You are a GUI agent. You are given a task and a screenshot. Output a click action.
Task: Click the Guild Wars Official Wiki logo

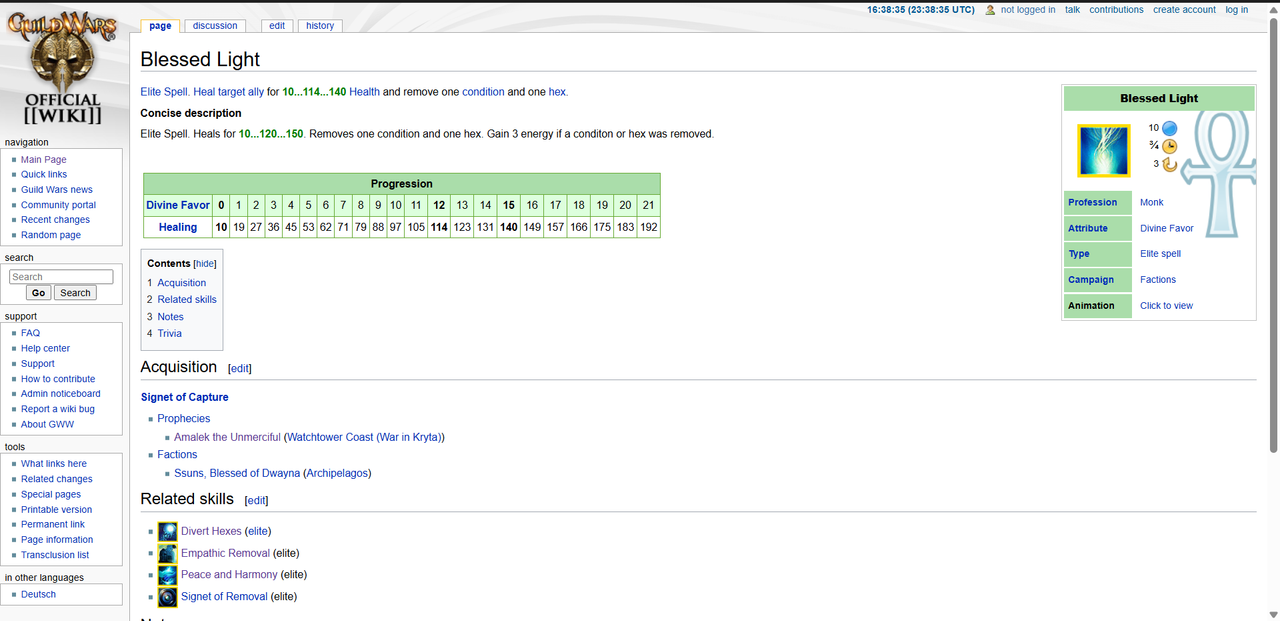tap(63, 70)
